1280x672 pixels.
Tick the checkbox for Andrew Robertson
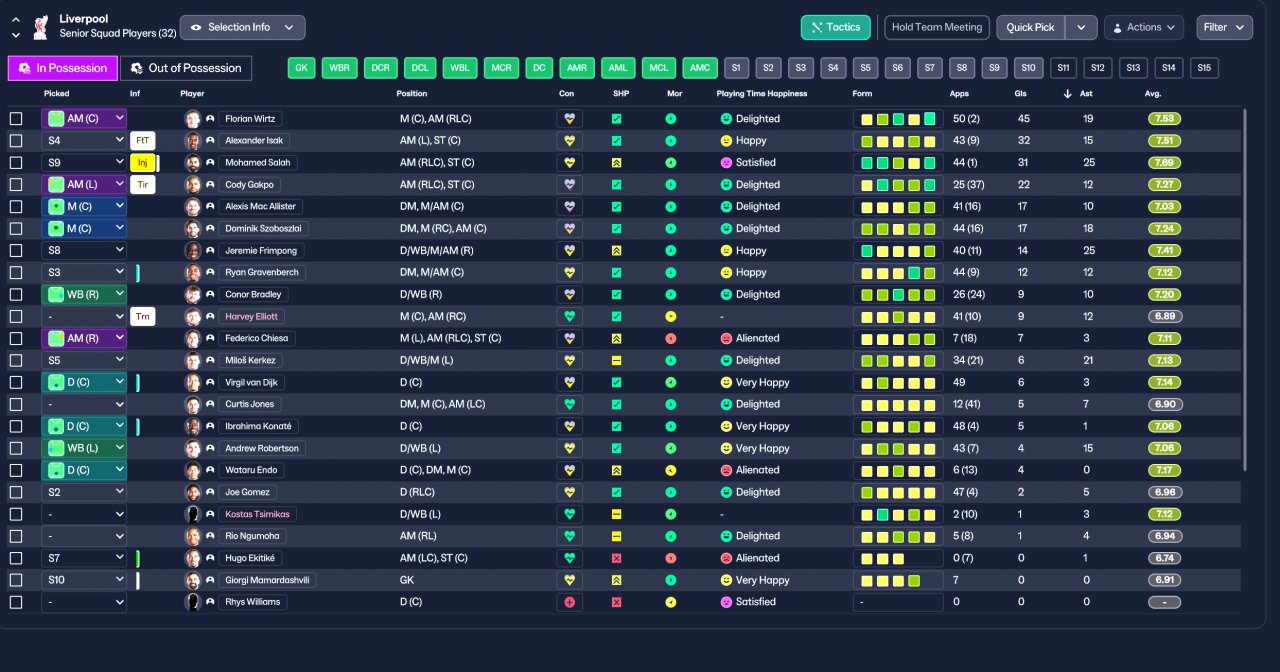click(16, 448)
